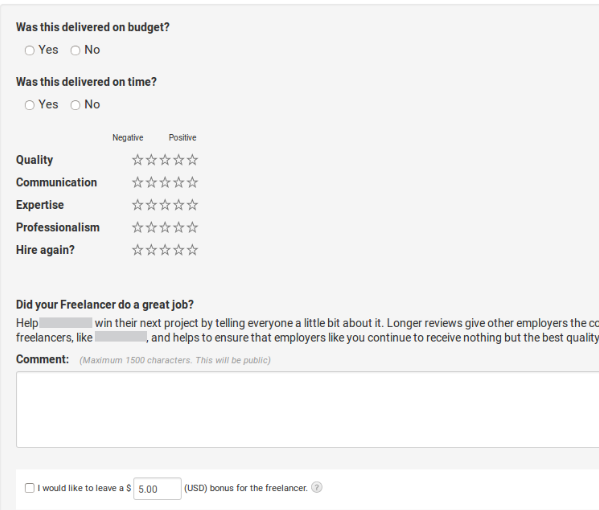The width and height of the screenshot is (599, 510).
Task: Give Quality a three-star rating
Action: click(x=165, y=160)
